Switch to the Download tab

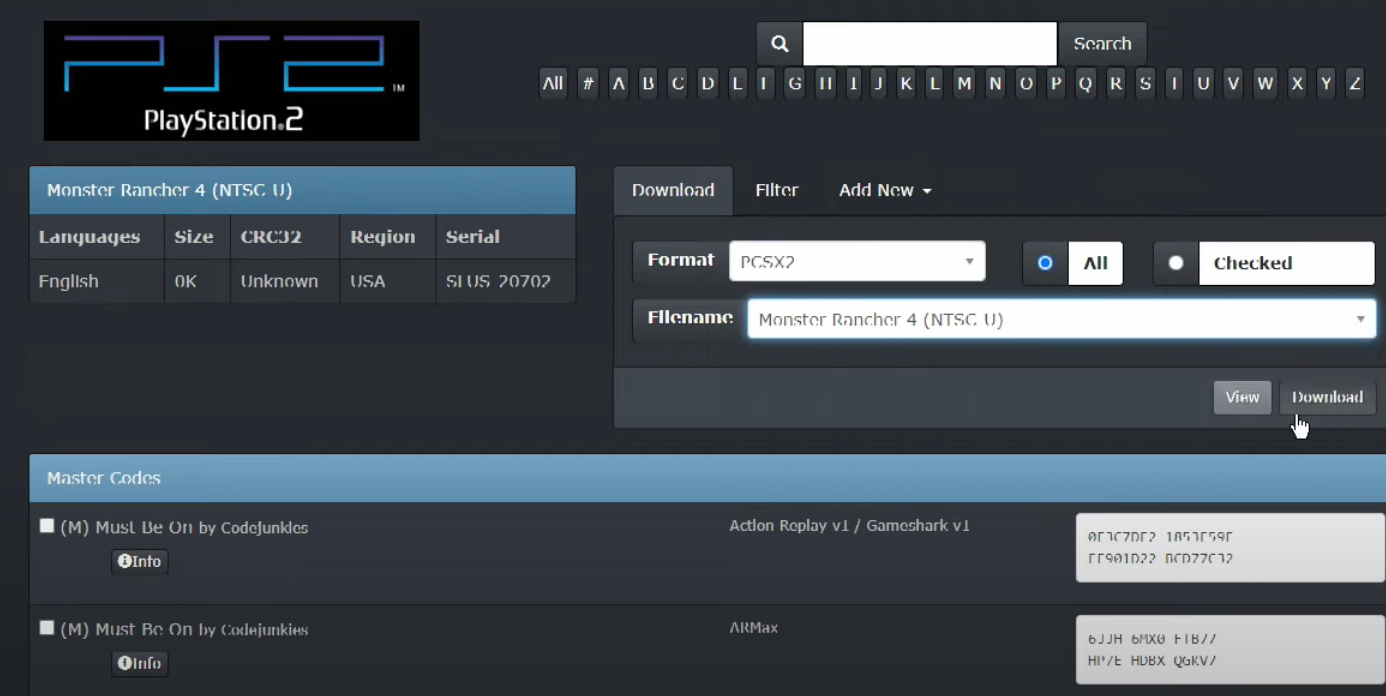point(673,190)
